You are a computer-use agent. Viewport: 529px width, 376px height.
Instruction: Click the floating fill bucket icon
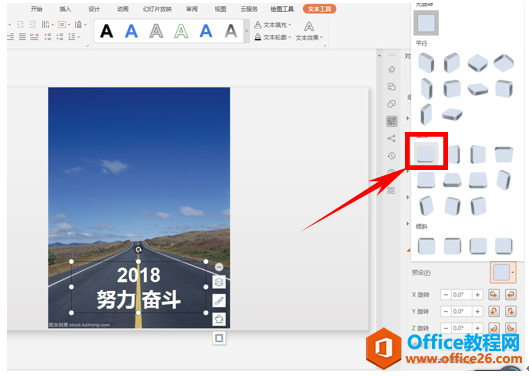coord(219,319)
